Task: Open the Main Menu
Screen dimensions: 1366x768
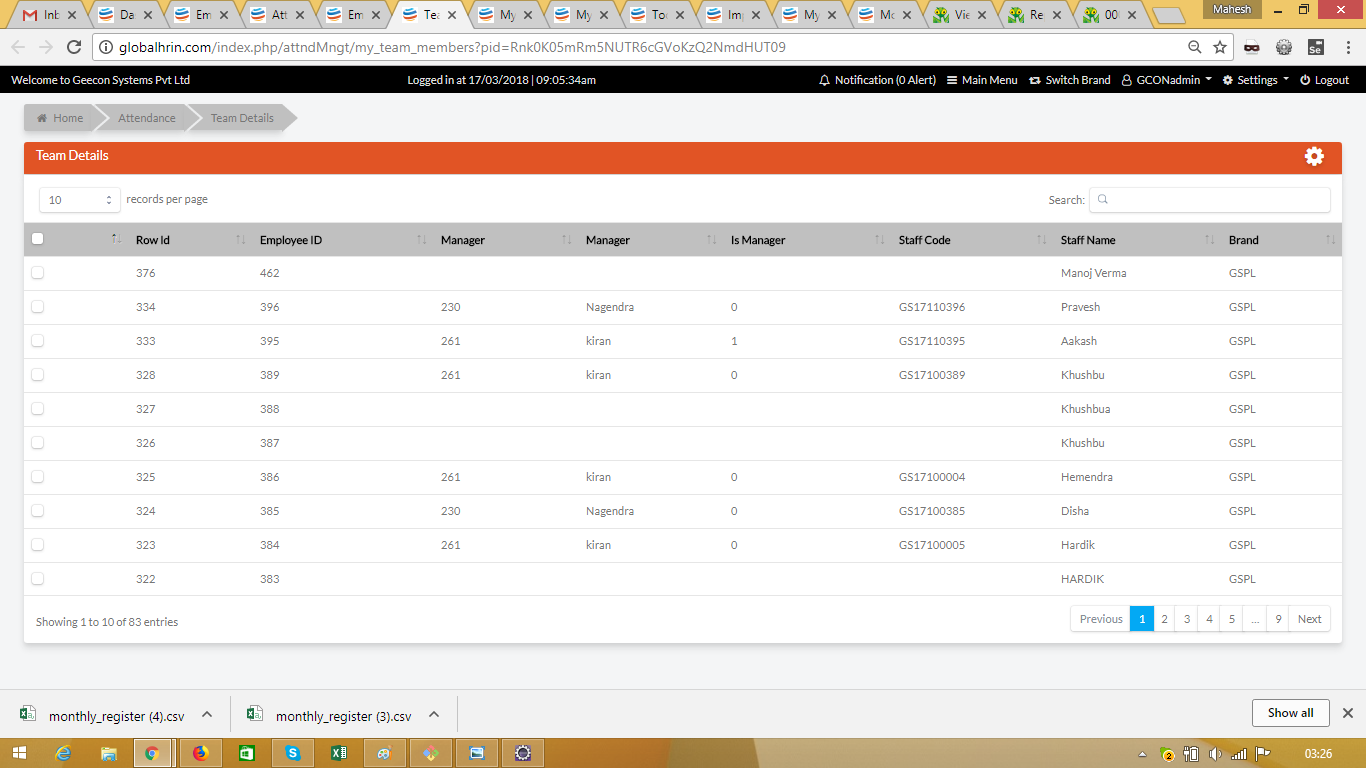Action: pyautogui.click(x=982, y=80)
